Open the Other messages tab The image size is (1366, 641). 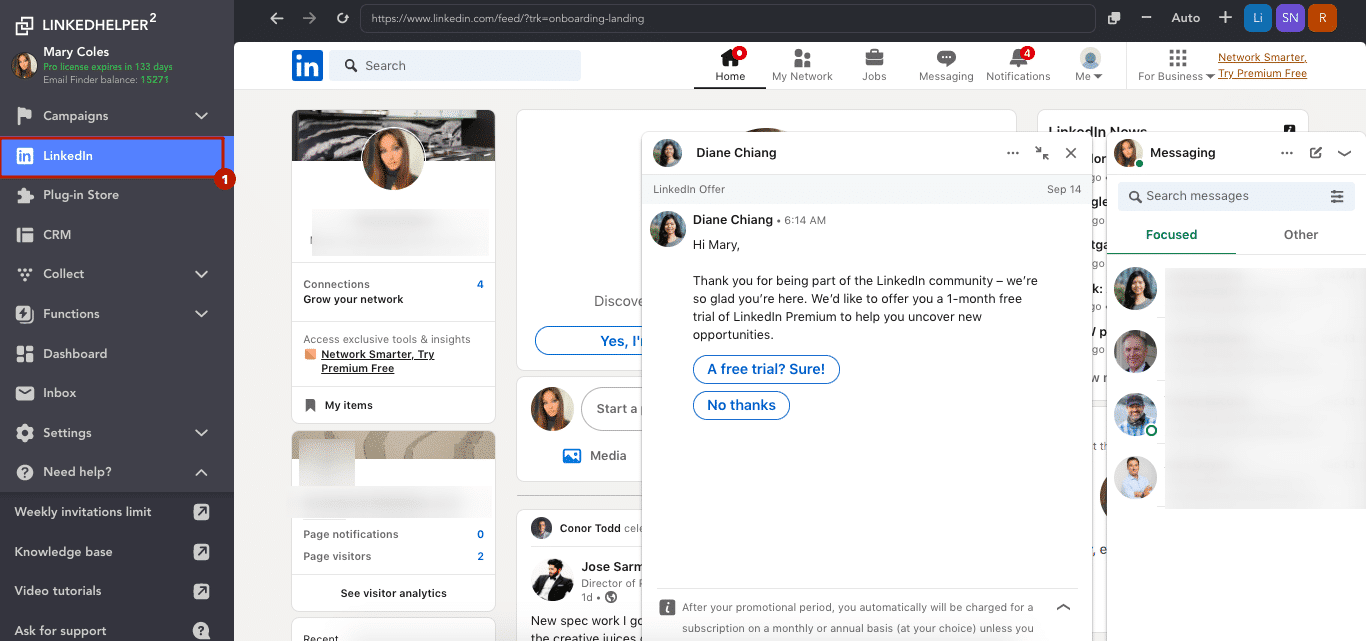coord(1300,234)
